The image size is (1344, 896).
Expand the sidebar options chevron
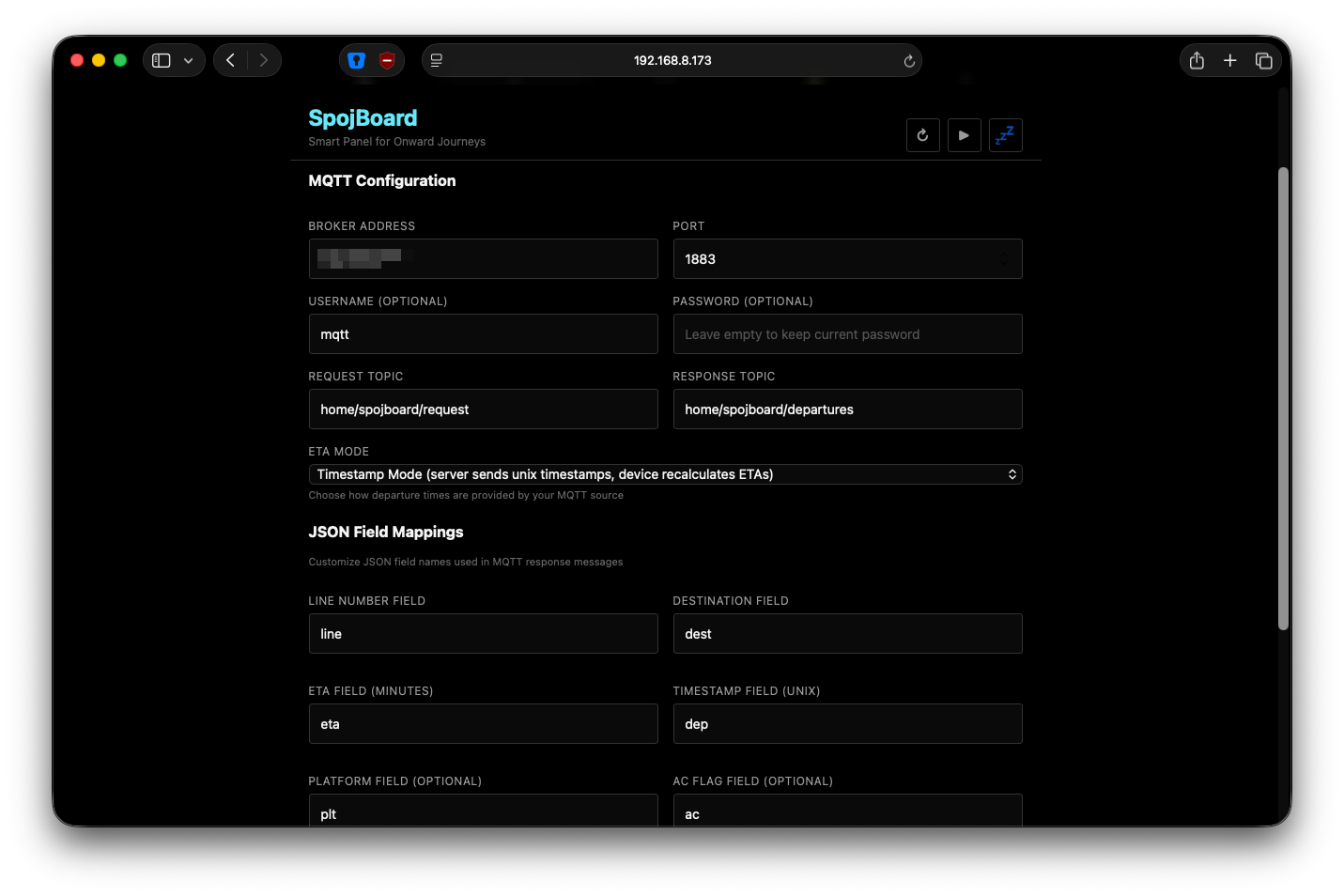189,60
